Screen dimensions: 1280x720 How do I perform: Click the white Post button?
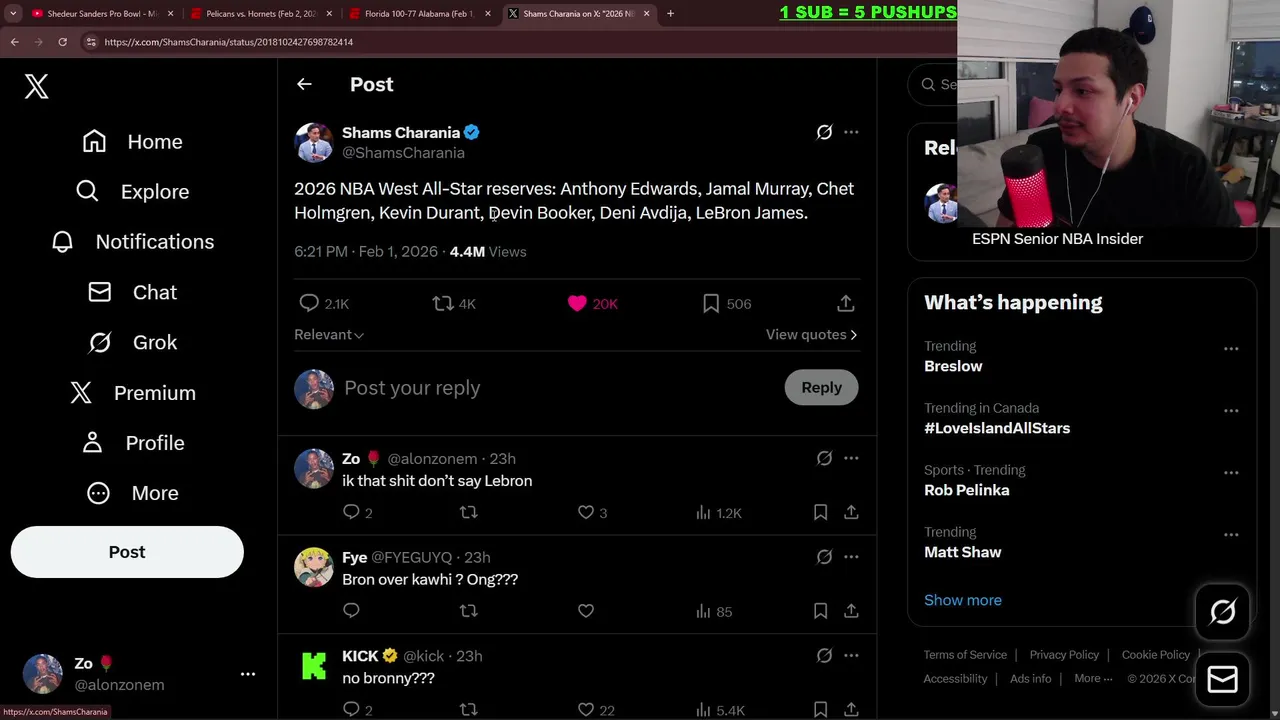[x=127, y=552]
